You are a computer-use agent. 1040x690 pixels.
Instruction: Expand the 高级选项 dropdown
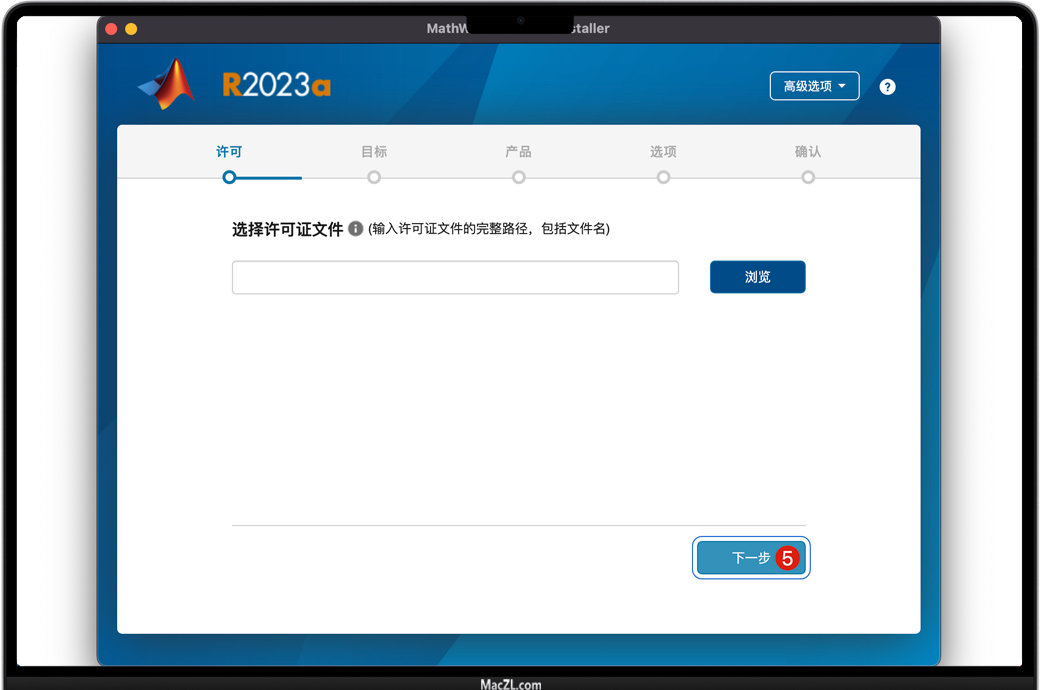click(x=814, y=86)
